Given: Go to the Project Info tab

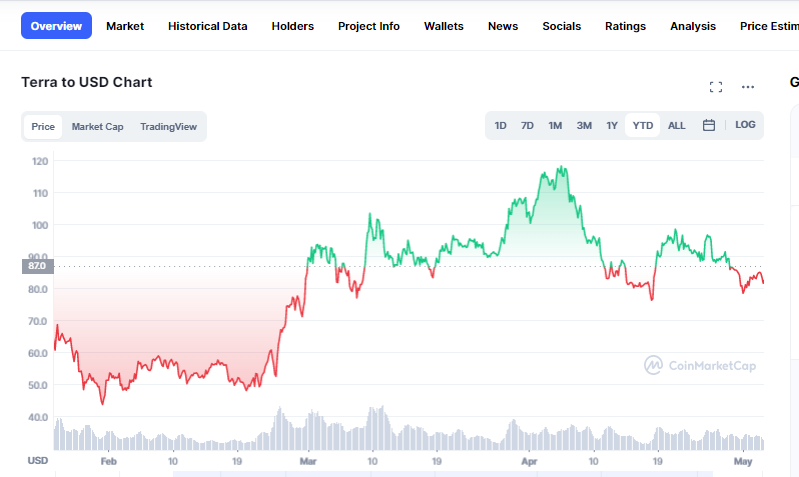Looking at the screenshot, I should click(x=368, y=26).
